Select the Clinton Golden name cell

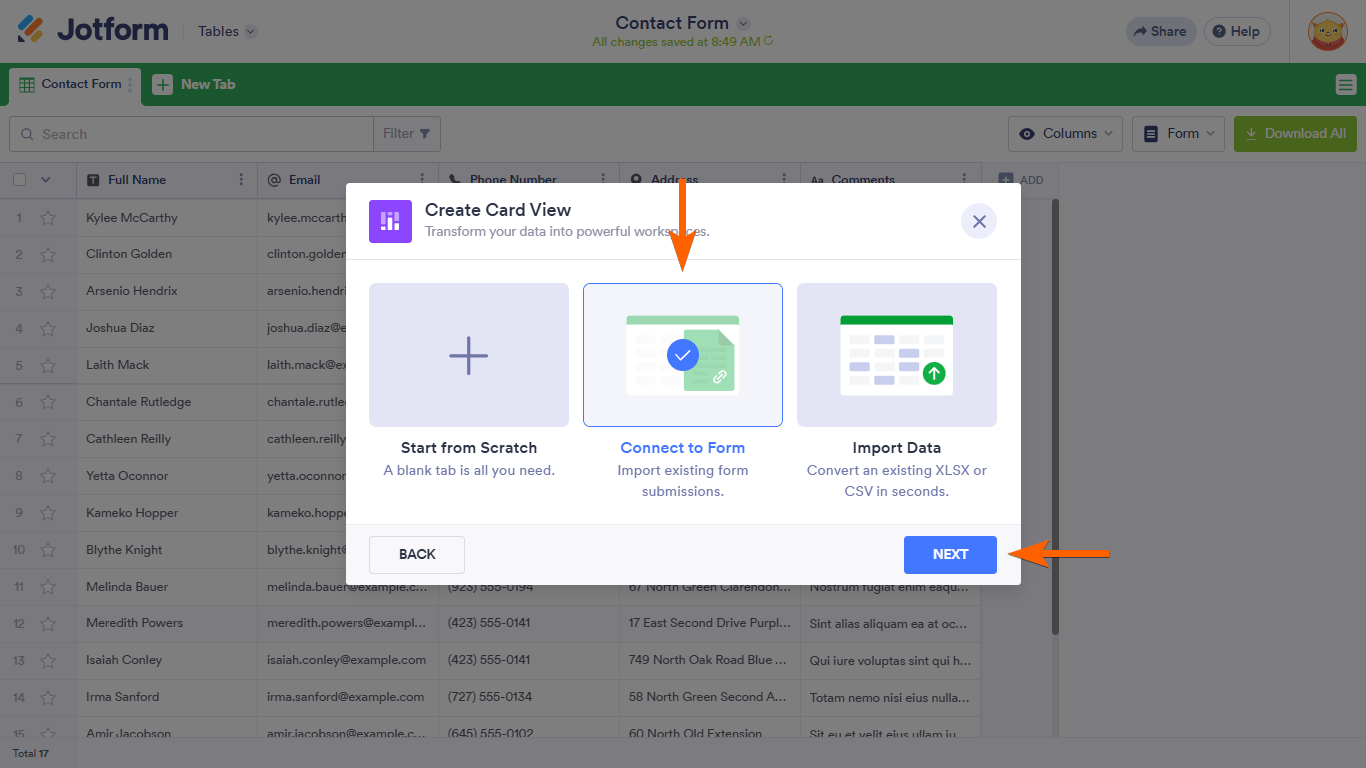(x=167, y=255)
